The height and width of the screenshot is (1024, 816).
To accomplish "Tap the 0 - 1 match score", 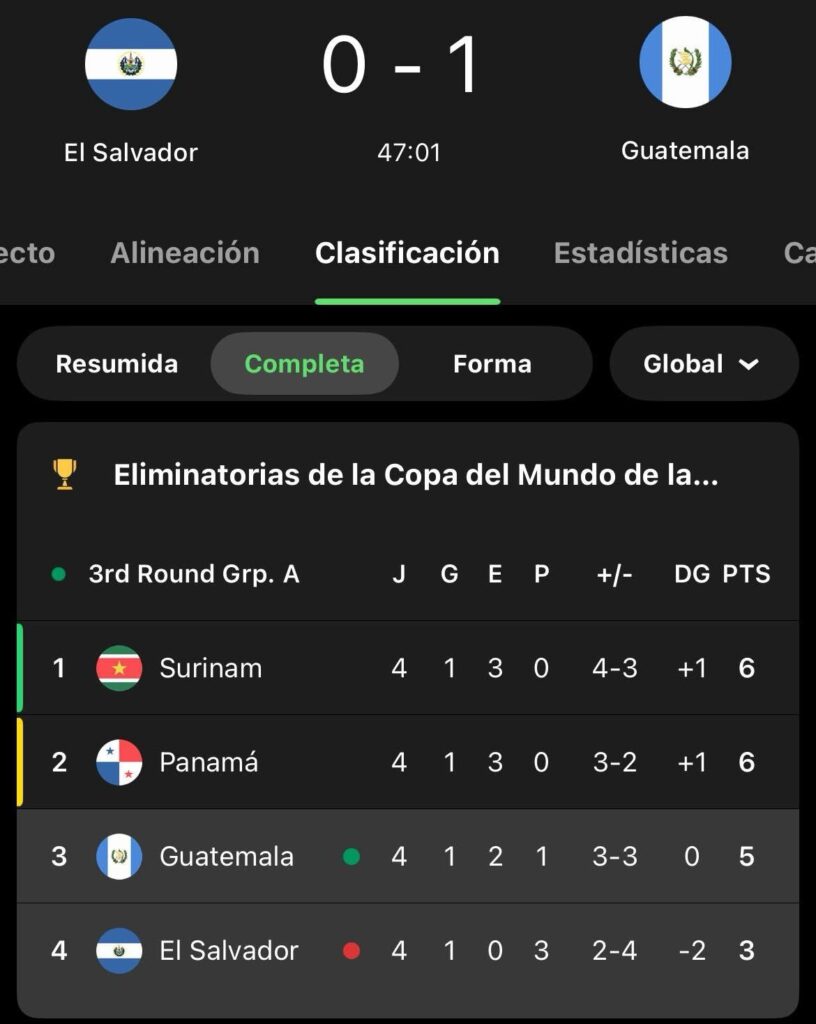I will pos(402,68).
